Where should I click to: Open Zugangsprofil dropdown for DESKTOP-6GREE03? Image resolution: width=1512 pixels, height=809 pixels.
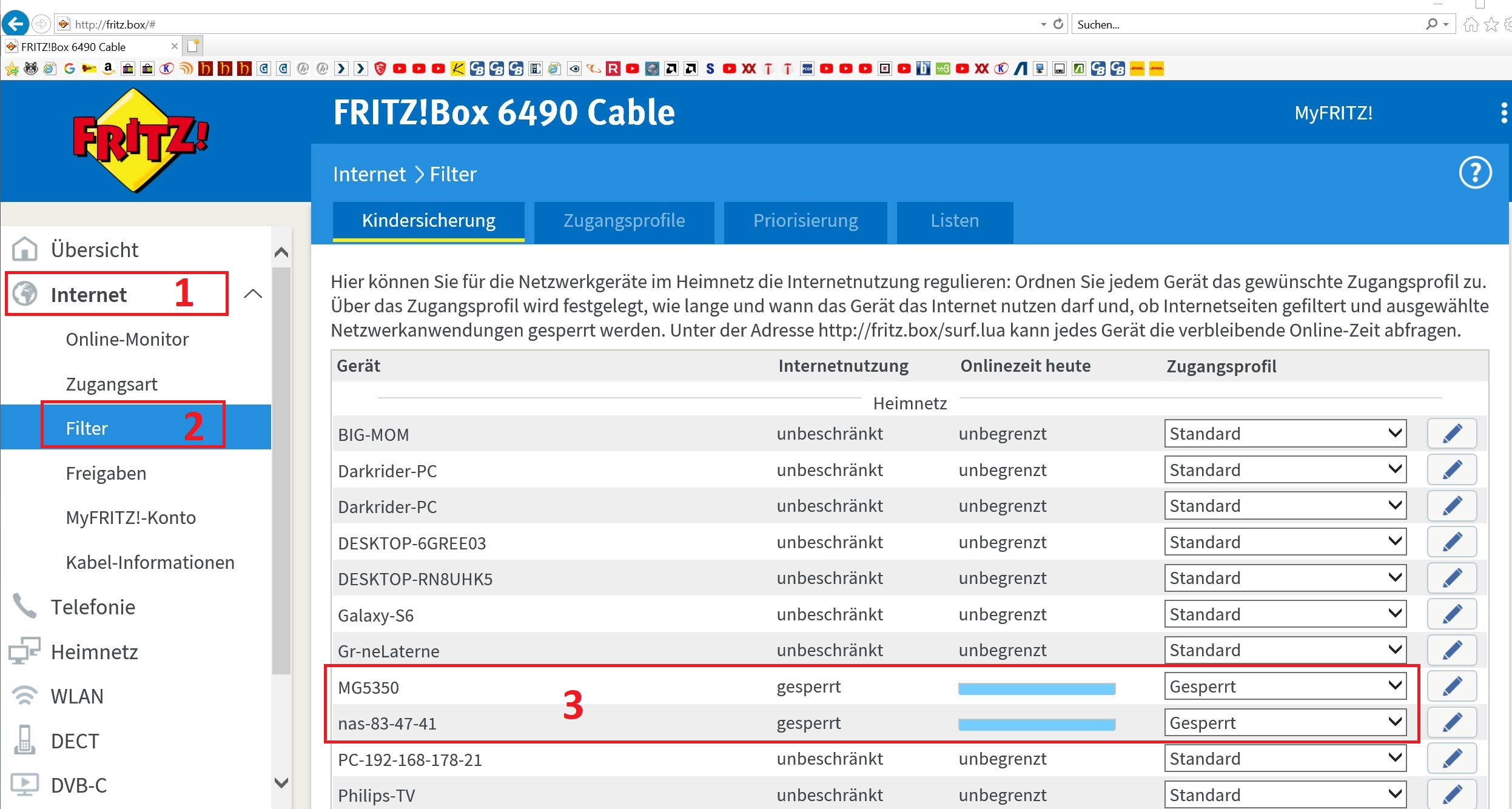tap(1285, 542)
